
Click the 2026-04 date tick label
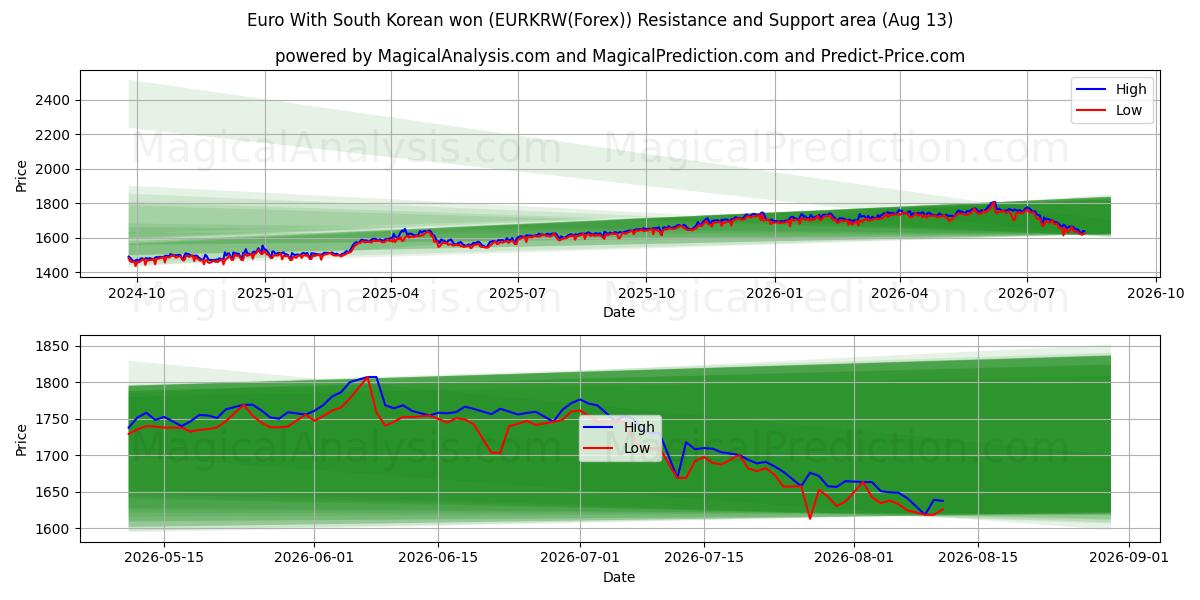[x=900, y=293]
